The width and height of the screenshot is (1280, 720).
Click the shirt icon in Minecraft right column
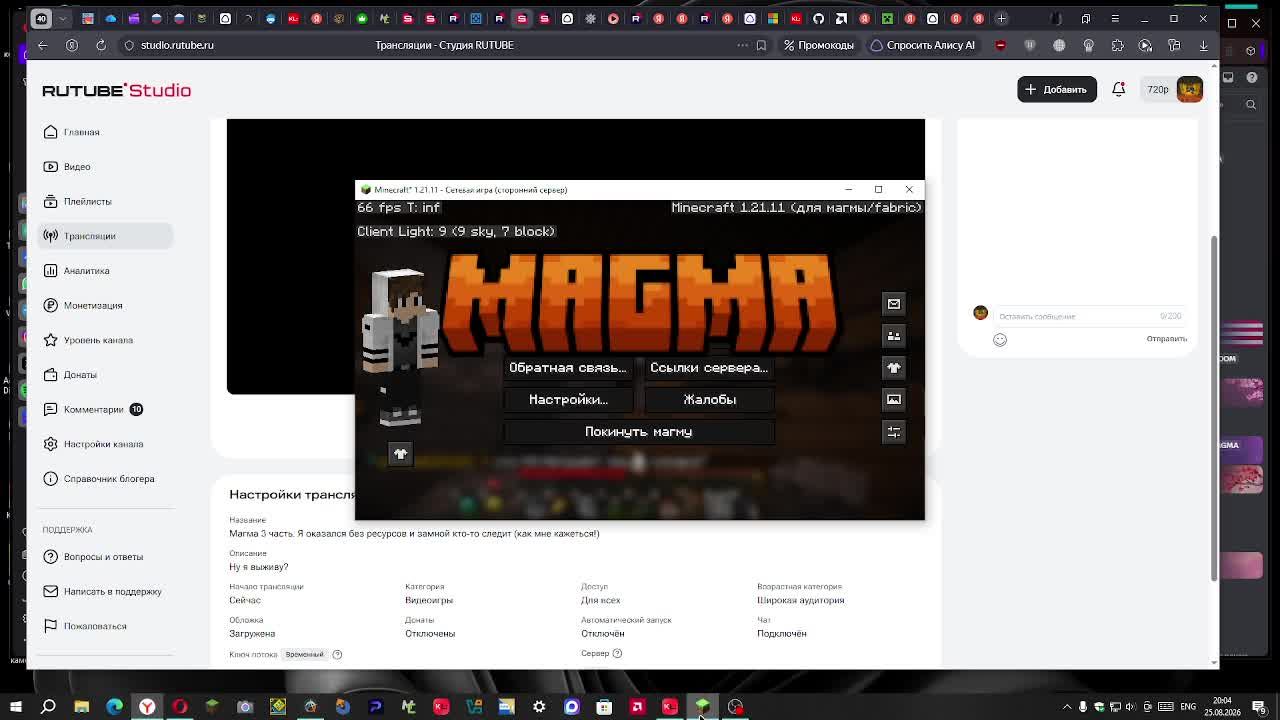894,368
